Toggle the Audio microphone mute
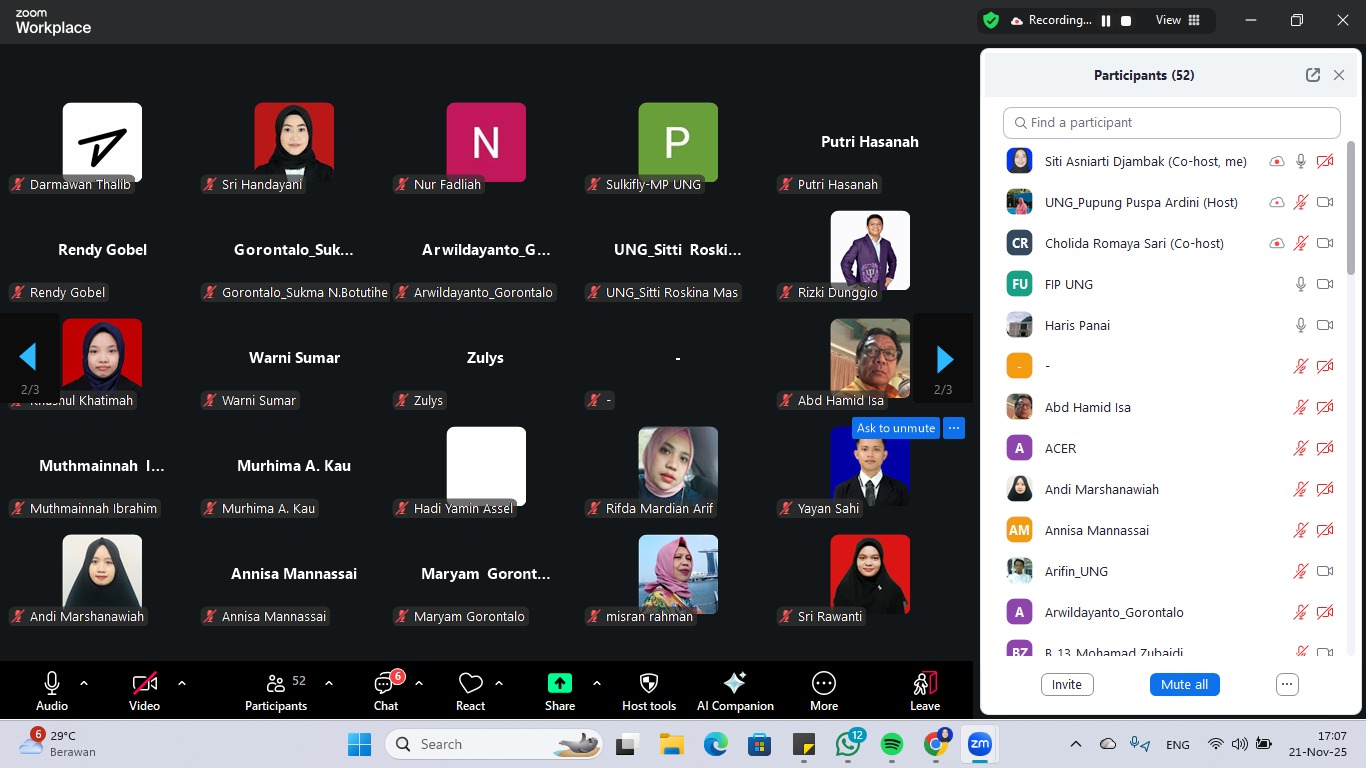 click(x=52, y=684)
